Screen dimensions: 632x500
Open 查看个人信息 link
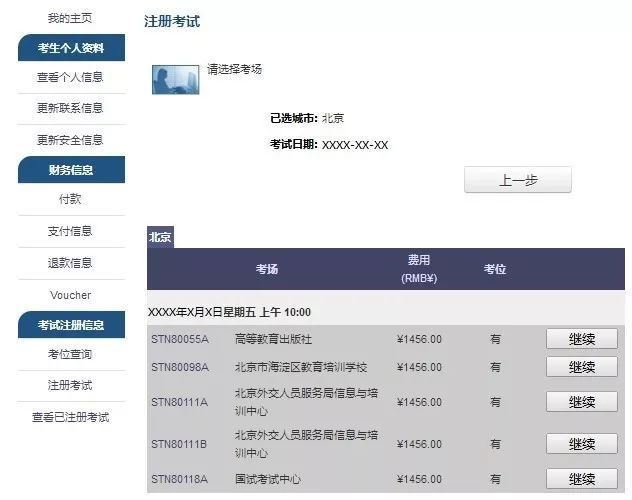(70, 77)
